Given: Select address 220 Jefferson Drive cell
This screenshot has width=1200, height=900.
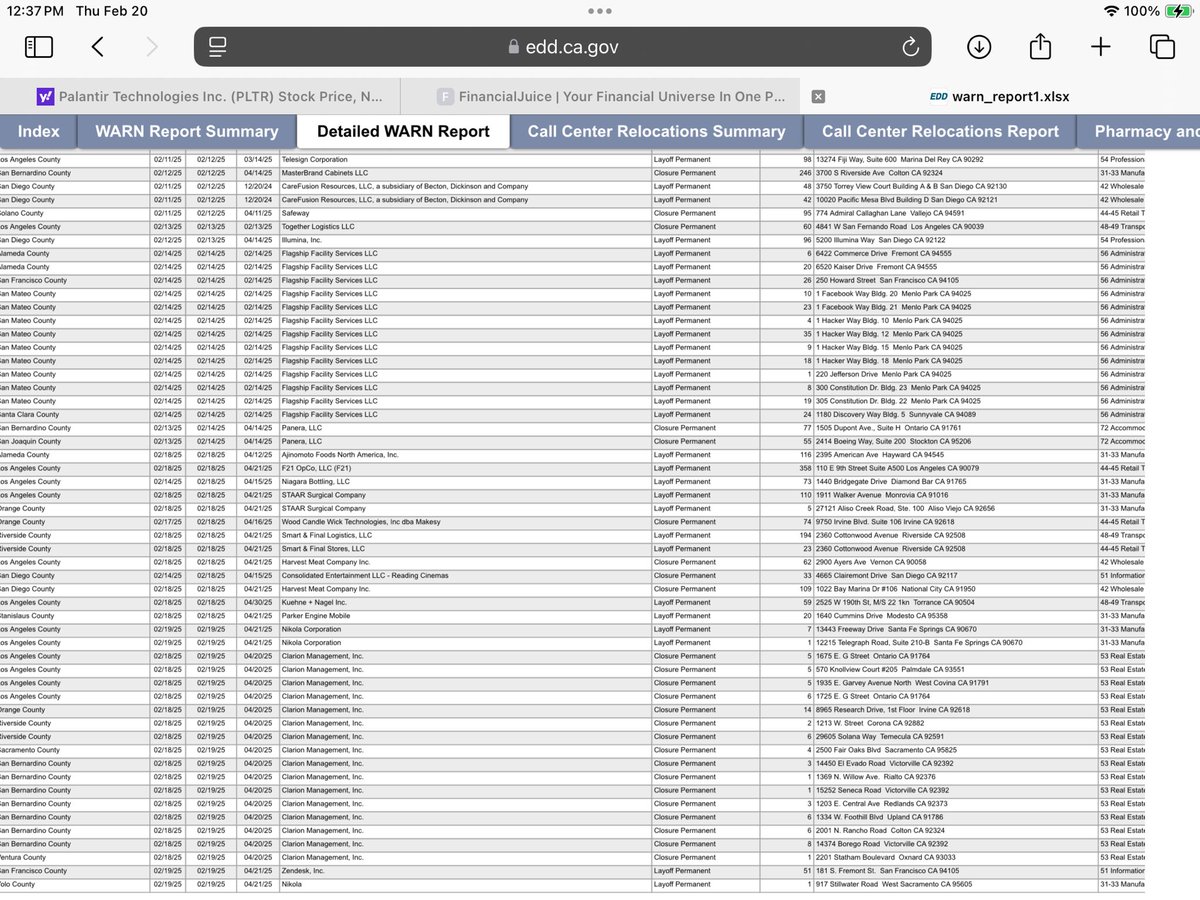Looking at the screenshot, I should [x=955, y=374].
